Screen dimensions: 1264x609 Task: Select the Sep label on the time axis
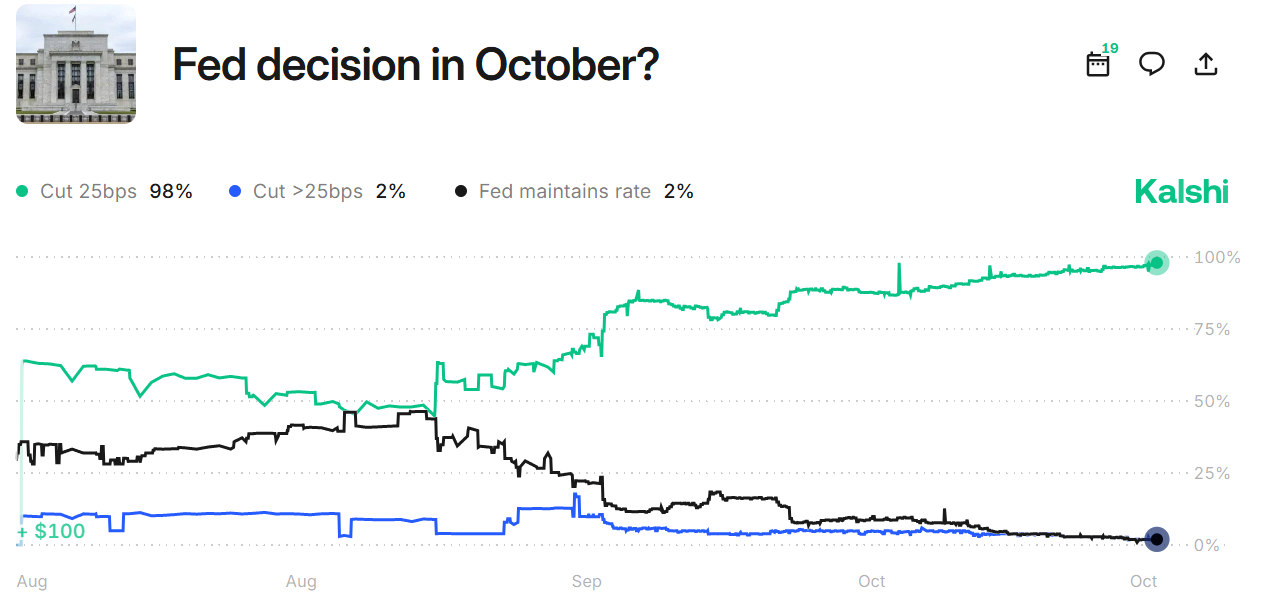(586, 580)
